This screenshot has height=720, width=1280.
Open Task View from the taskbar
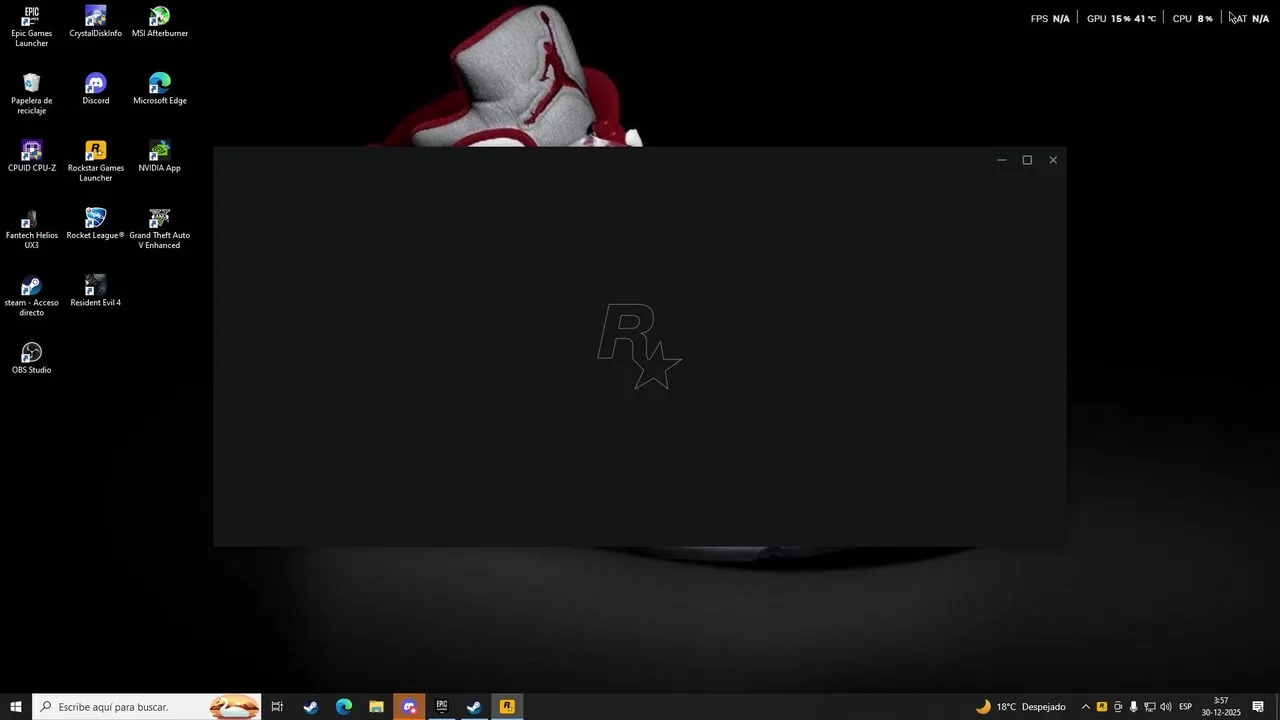coord(277,707)
